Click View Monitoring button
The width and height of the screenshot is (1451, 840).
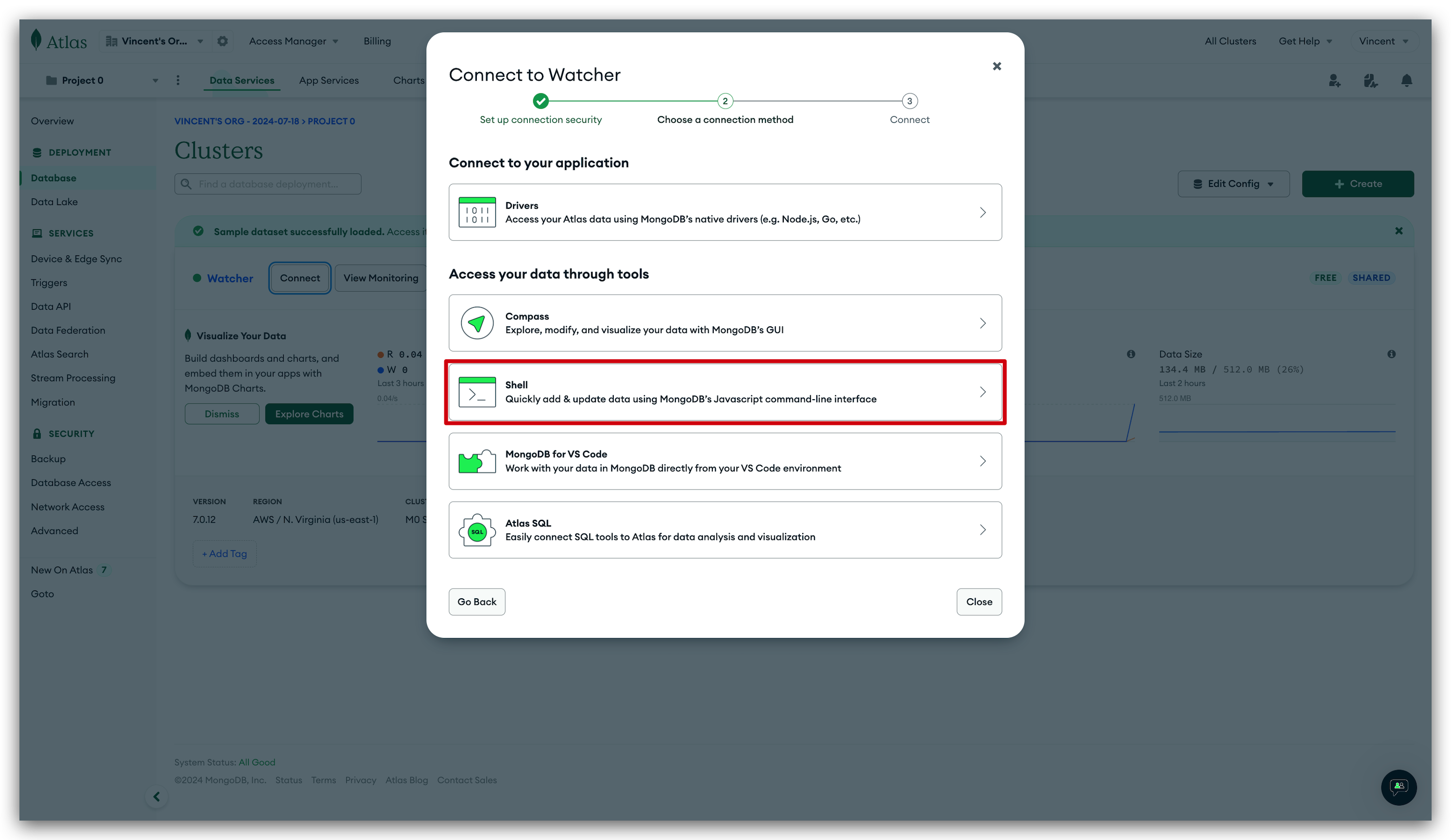point(381,278)
